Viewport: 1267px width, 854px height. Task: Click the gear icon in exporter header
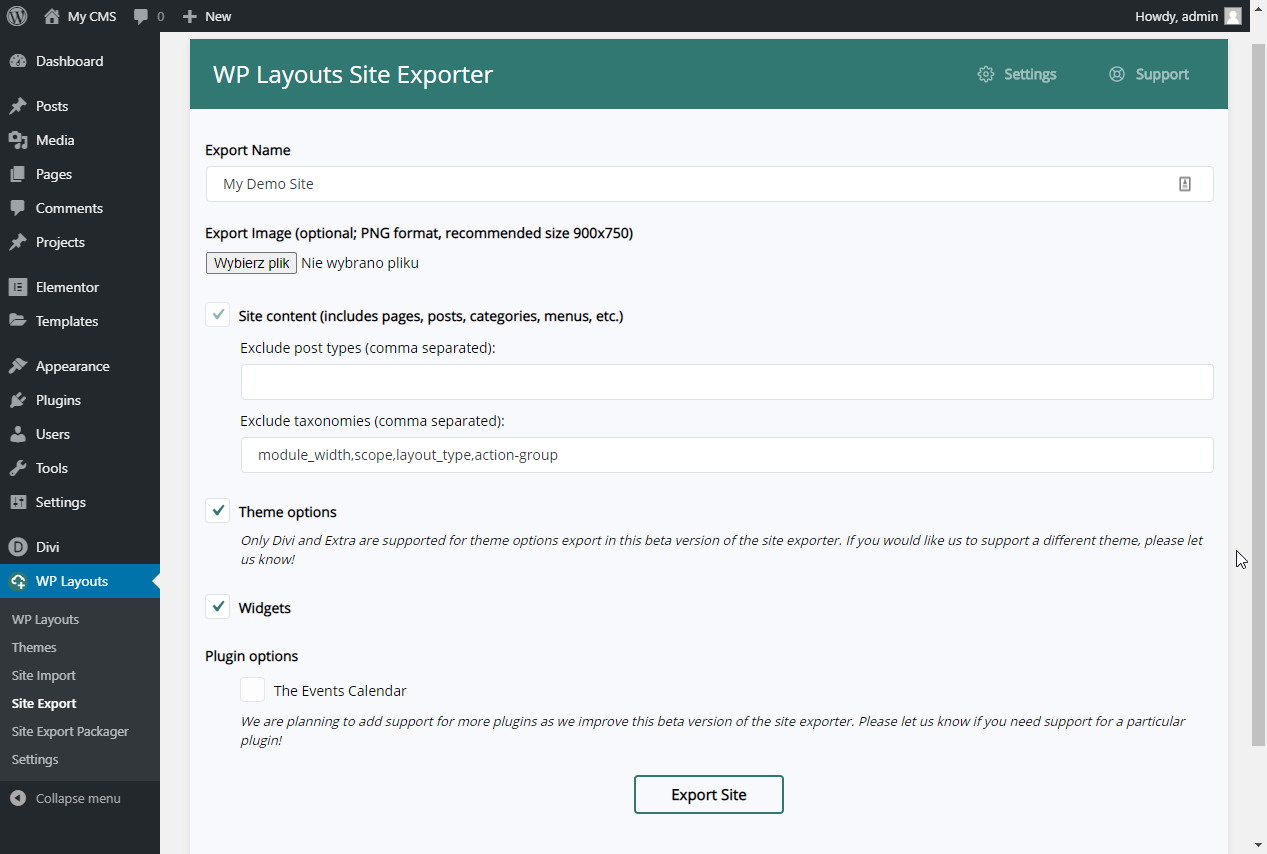pyautogui.click(x=986, y=74)
